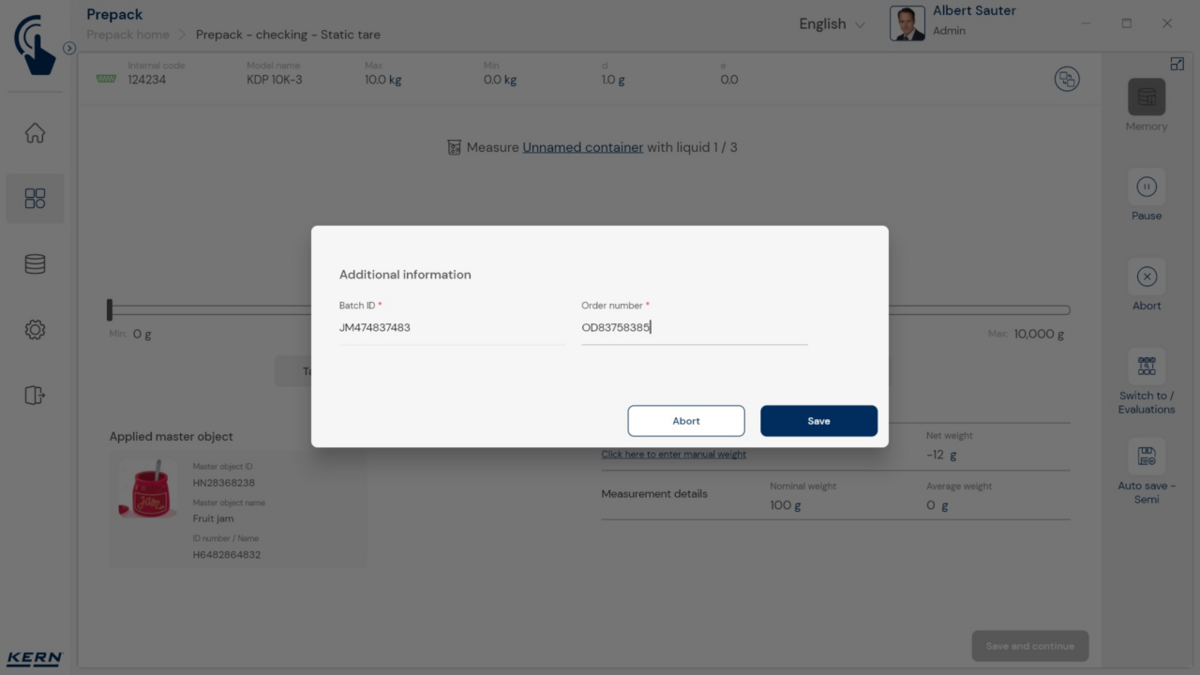Screen dimensions: 1200x675
Task: Click the Order number input field
Action: (x=694, y=328)
